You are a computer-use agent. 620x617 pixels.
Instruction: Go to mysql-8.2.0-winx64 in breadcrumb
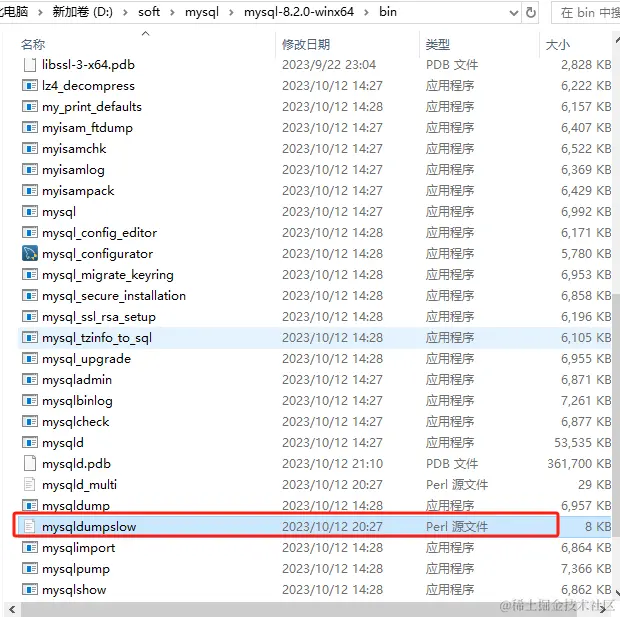(299, 12)
